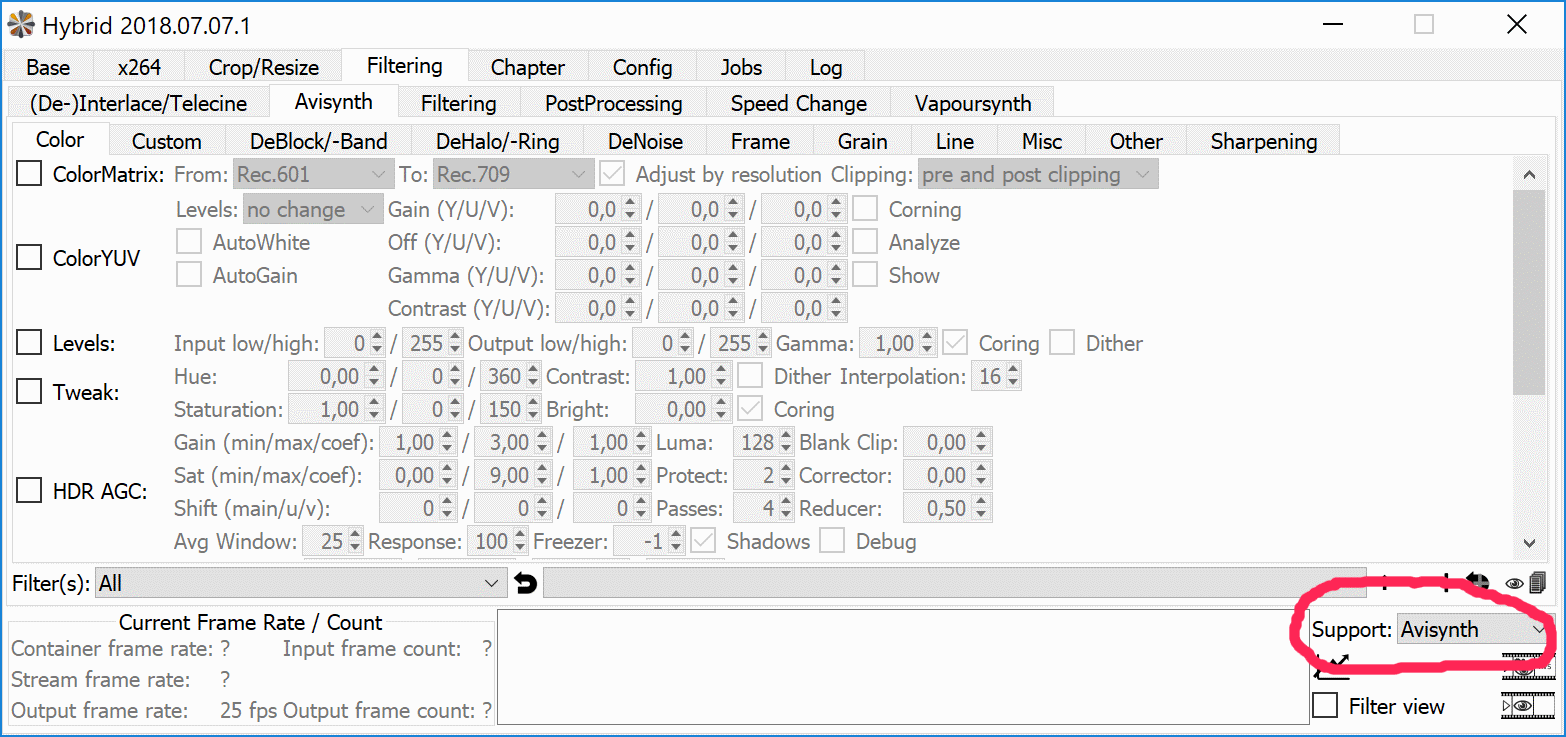Switch to the Vapoursynth tab
This screenshot has width=1566, height=737.
coord(972,103)
